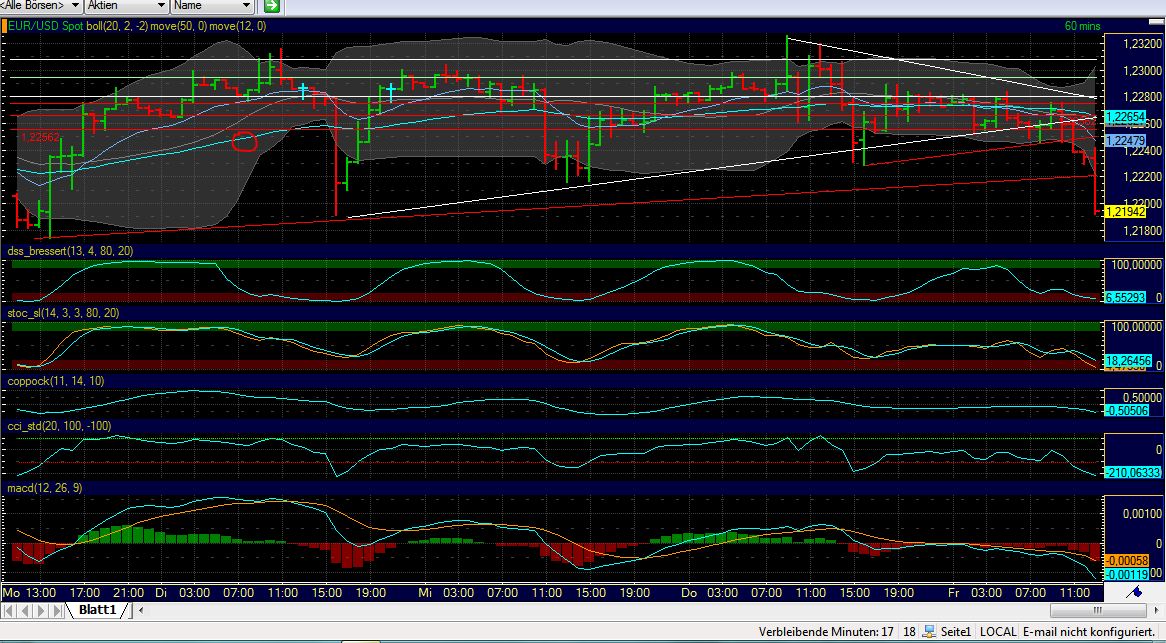Click the orange marker beside EUR/USD Spot
This screenshot has height=643, width=1166.
(4, 26)
